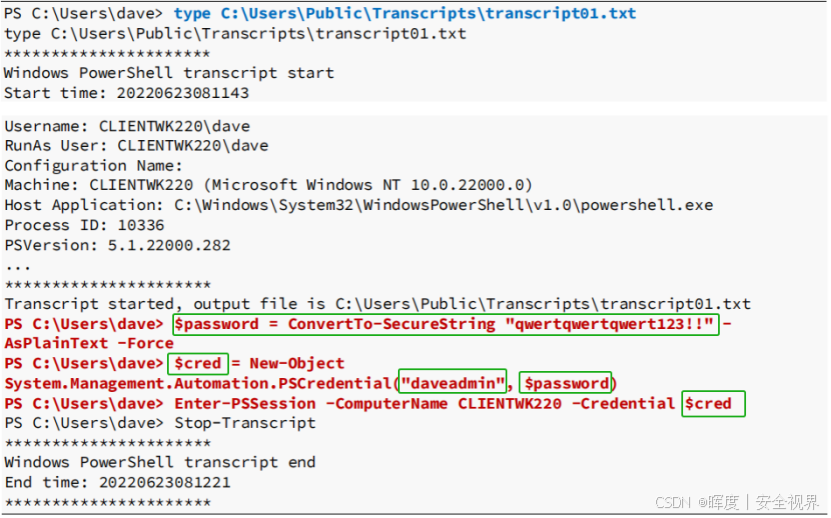
Task: Click the Configuration Name: line
Action: click(x=93, y=166)
